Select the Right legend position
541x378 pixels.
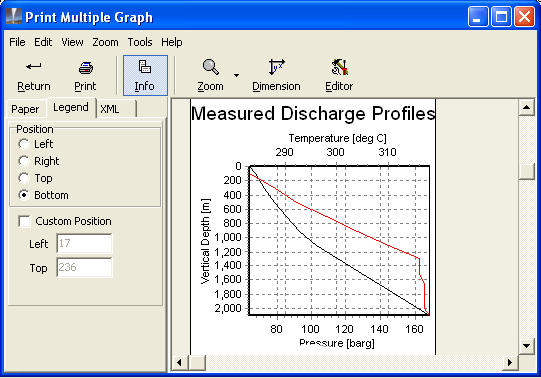point(24,161)
